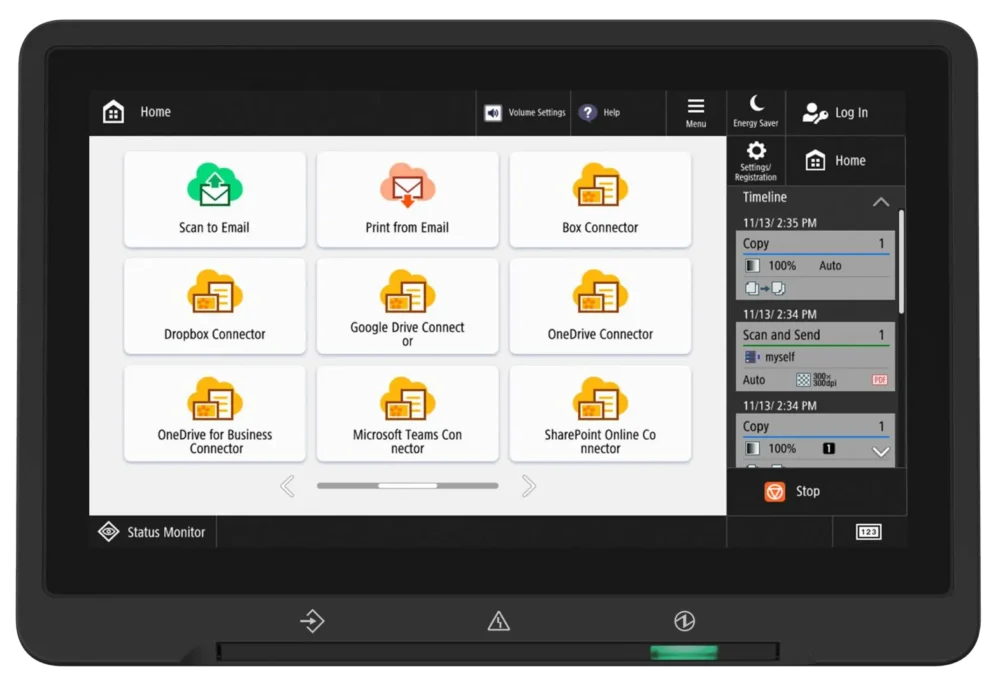
Task: Select the Scan and Send timeline entry
Action: pyautogui.click(x=815, y=357)
